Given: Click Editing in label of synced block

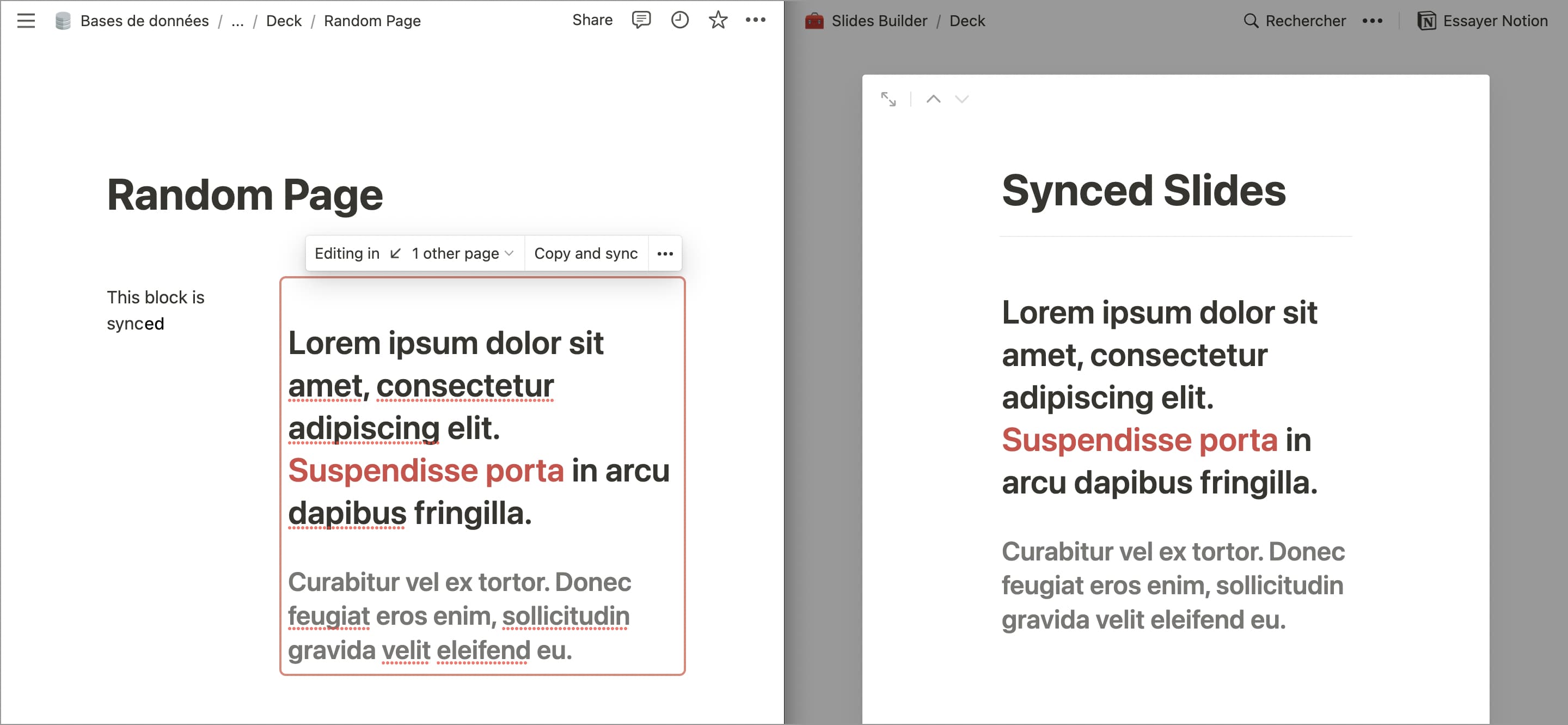Looking at the screenshot, I should coord(347,253).
